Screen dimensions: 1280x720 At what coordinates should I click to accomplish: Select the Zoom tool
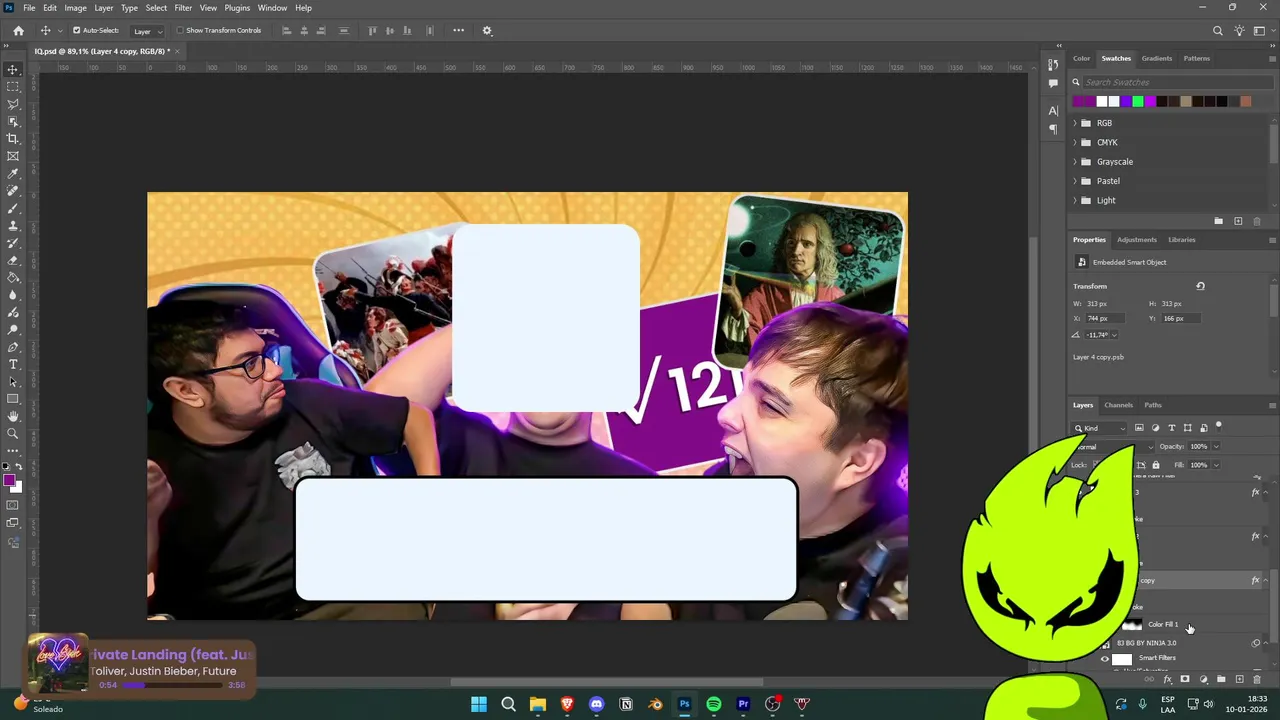[13, 433]
